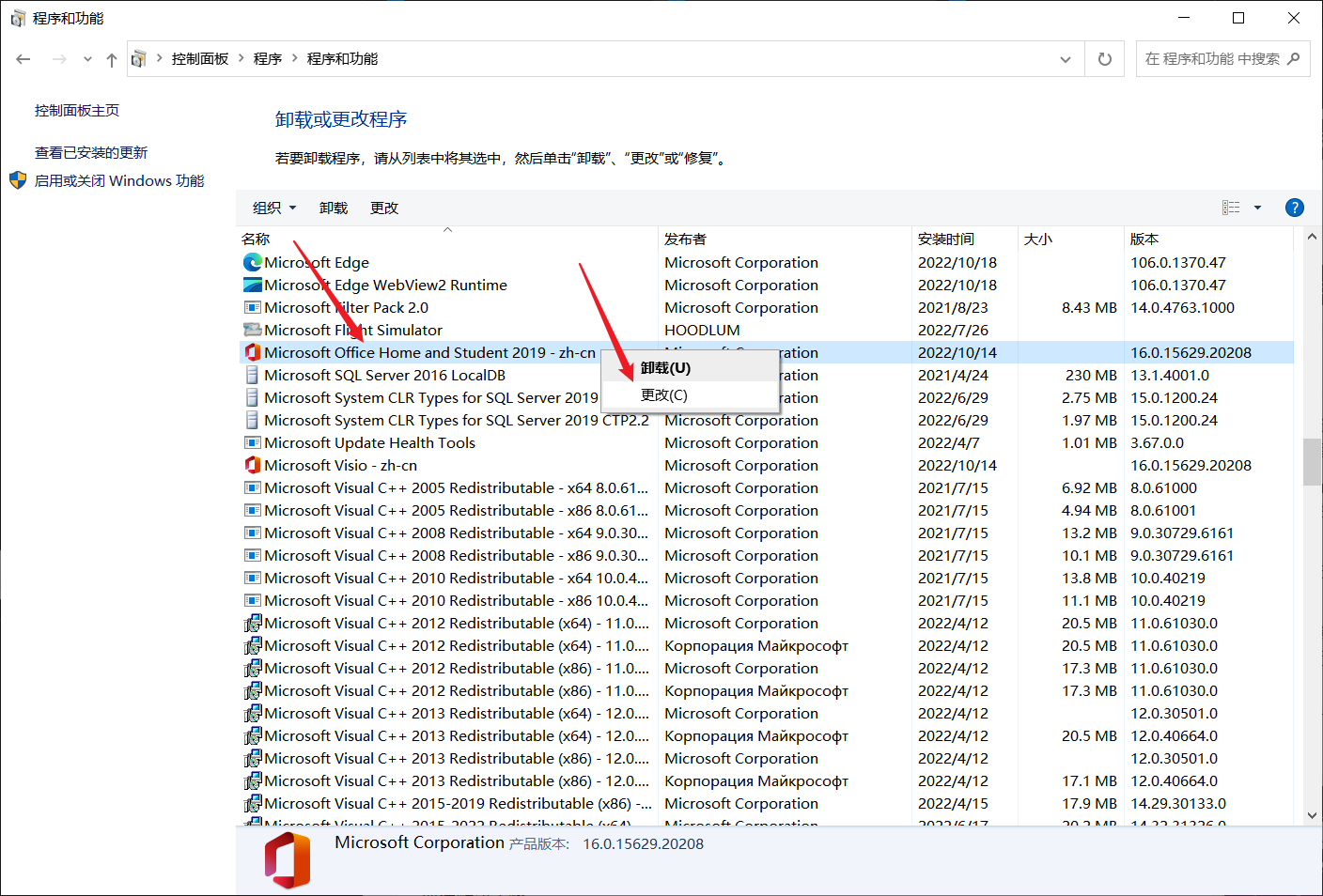Open the 查看已安装的更新 link
Screen dimensions: 1323x896
(91, 152)
